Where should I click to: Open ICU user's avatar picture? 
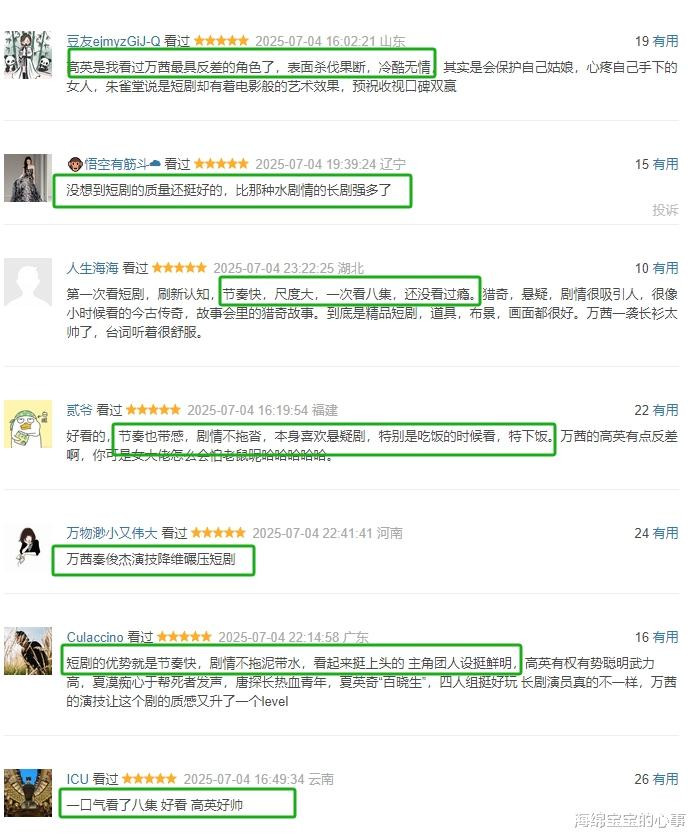(x=28, y=792)
